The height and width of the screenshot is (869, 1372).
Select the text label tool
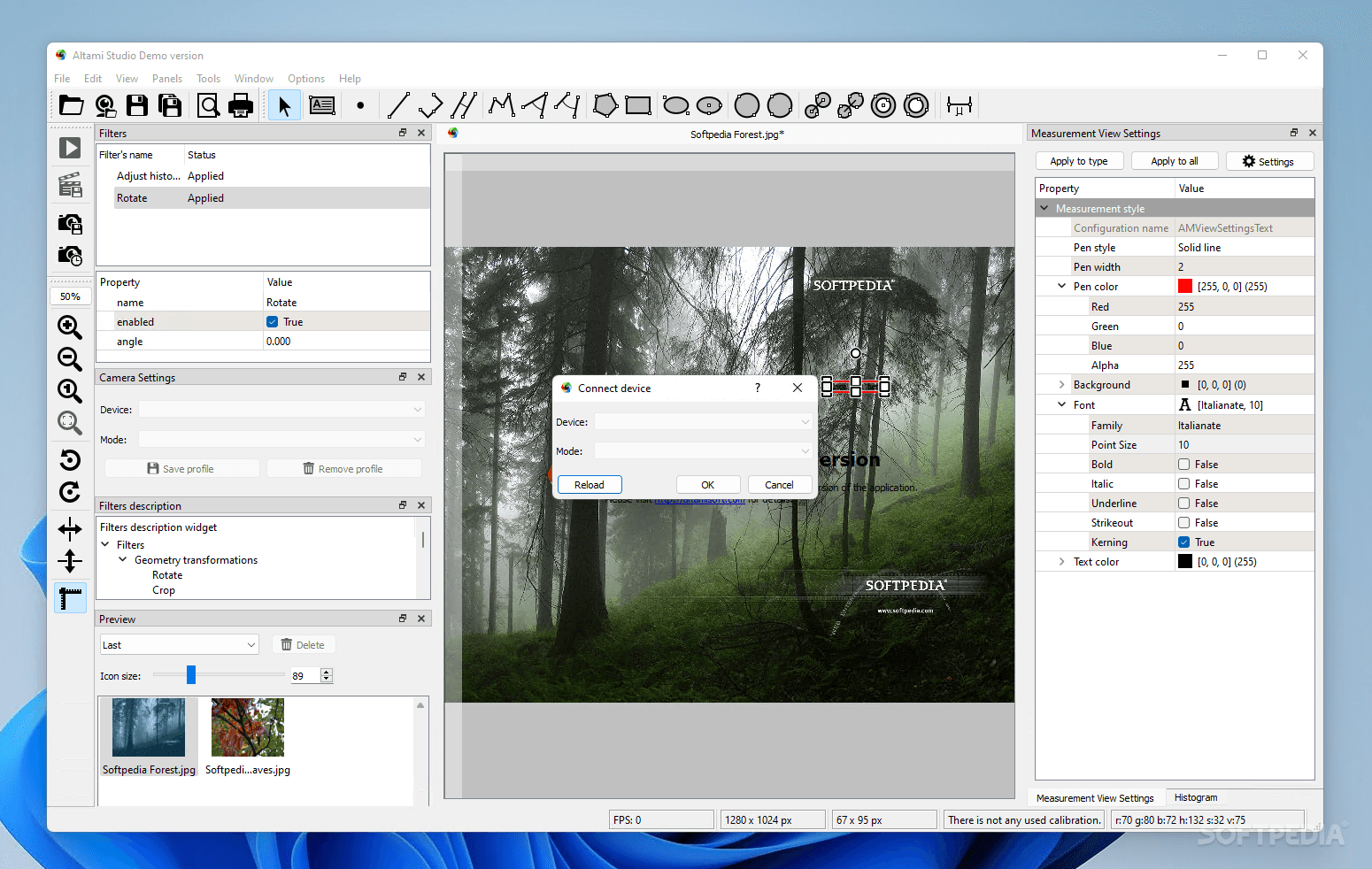tap(322, 106)
